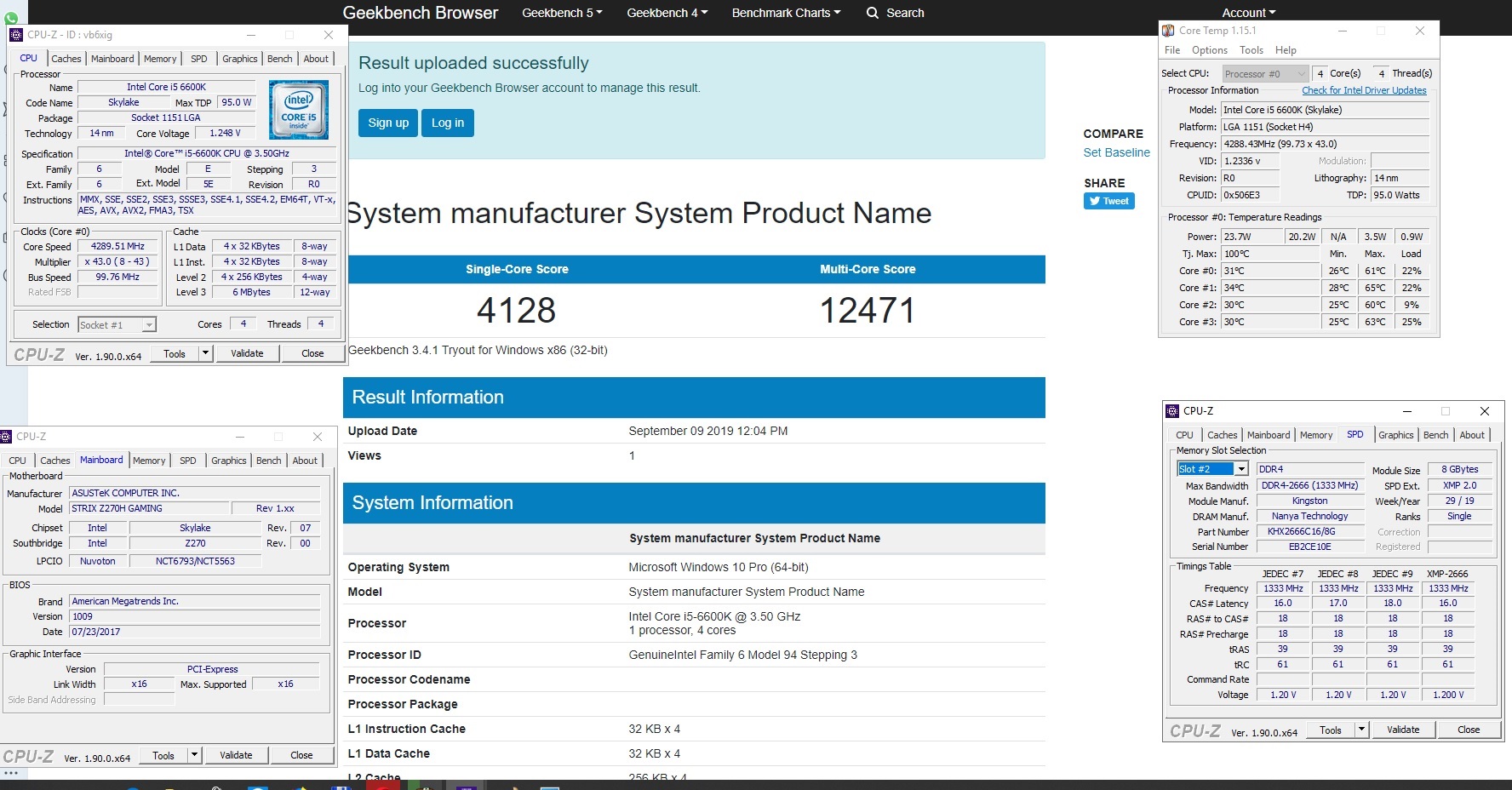This screenshot has height=790, width=1512.
Task: Switch to Caches tab in CPU-Z vb6xig window
Action: tap(66, 59)
